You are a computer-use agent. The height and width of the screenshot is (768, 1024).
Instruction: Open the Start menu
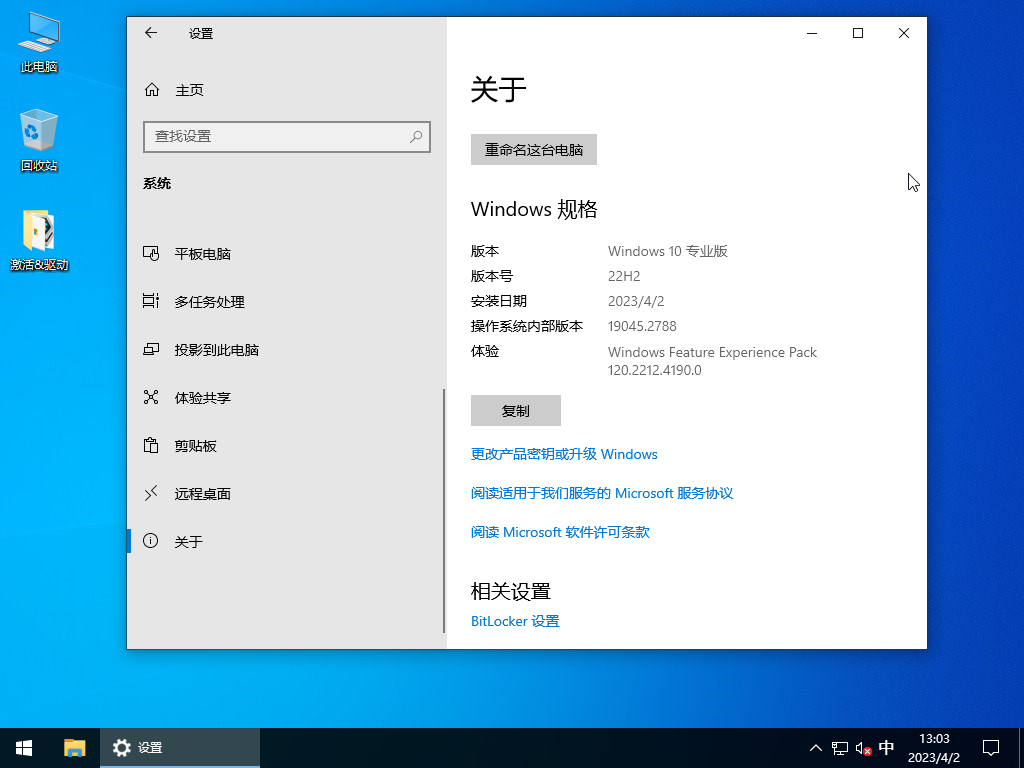coord(23,747)
